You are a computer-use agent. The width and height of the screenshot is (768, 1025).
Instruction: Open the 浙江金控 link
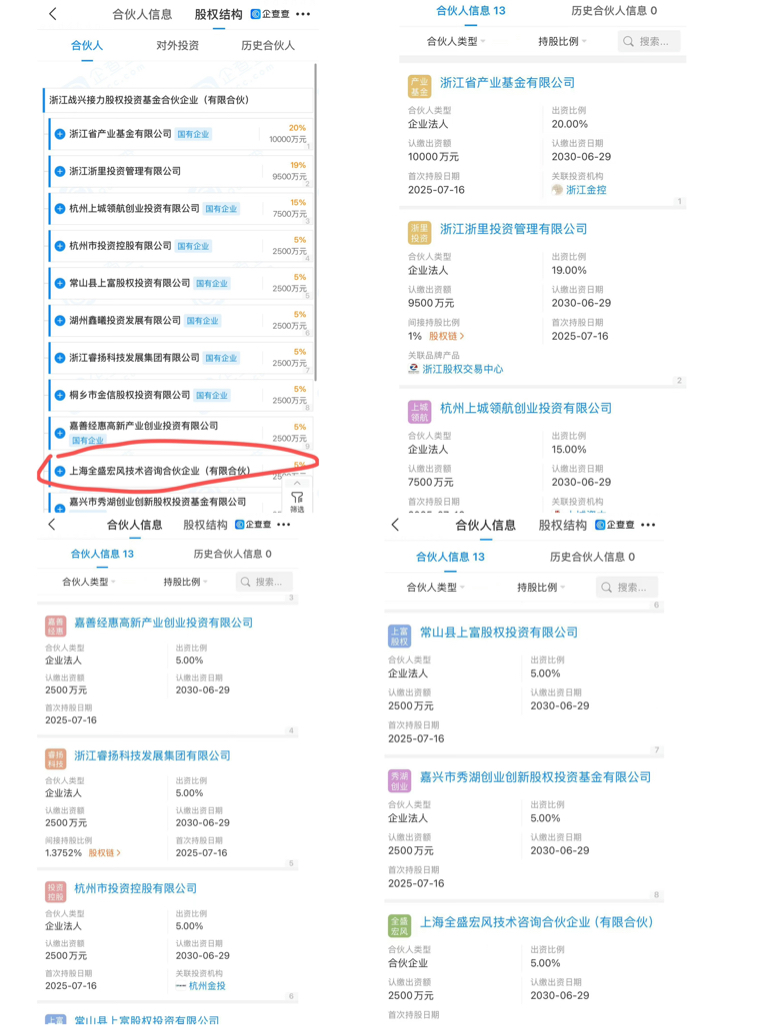point(586,190)
